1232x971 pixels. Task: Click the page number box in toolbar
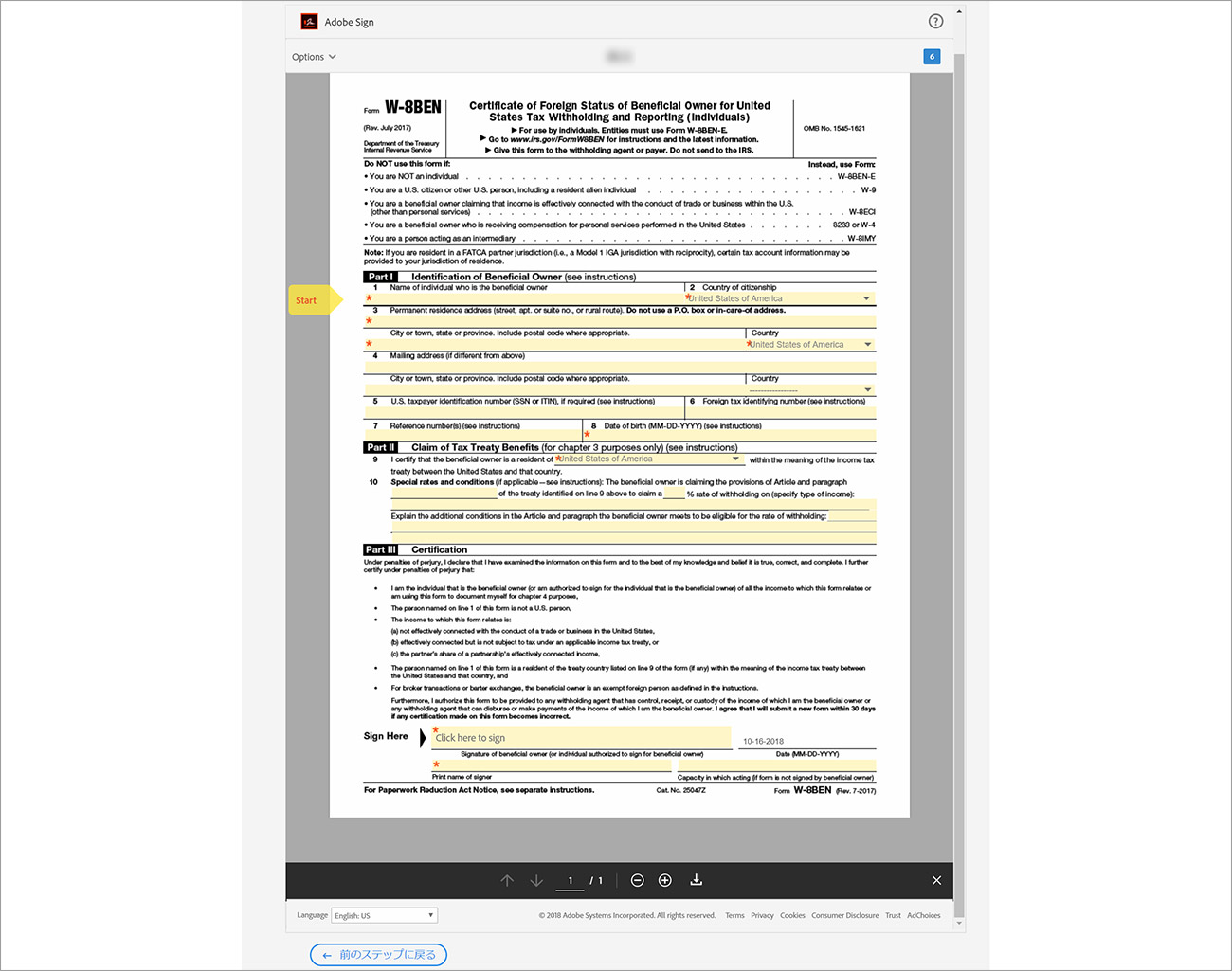click(571, 881)
